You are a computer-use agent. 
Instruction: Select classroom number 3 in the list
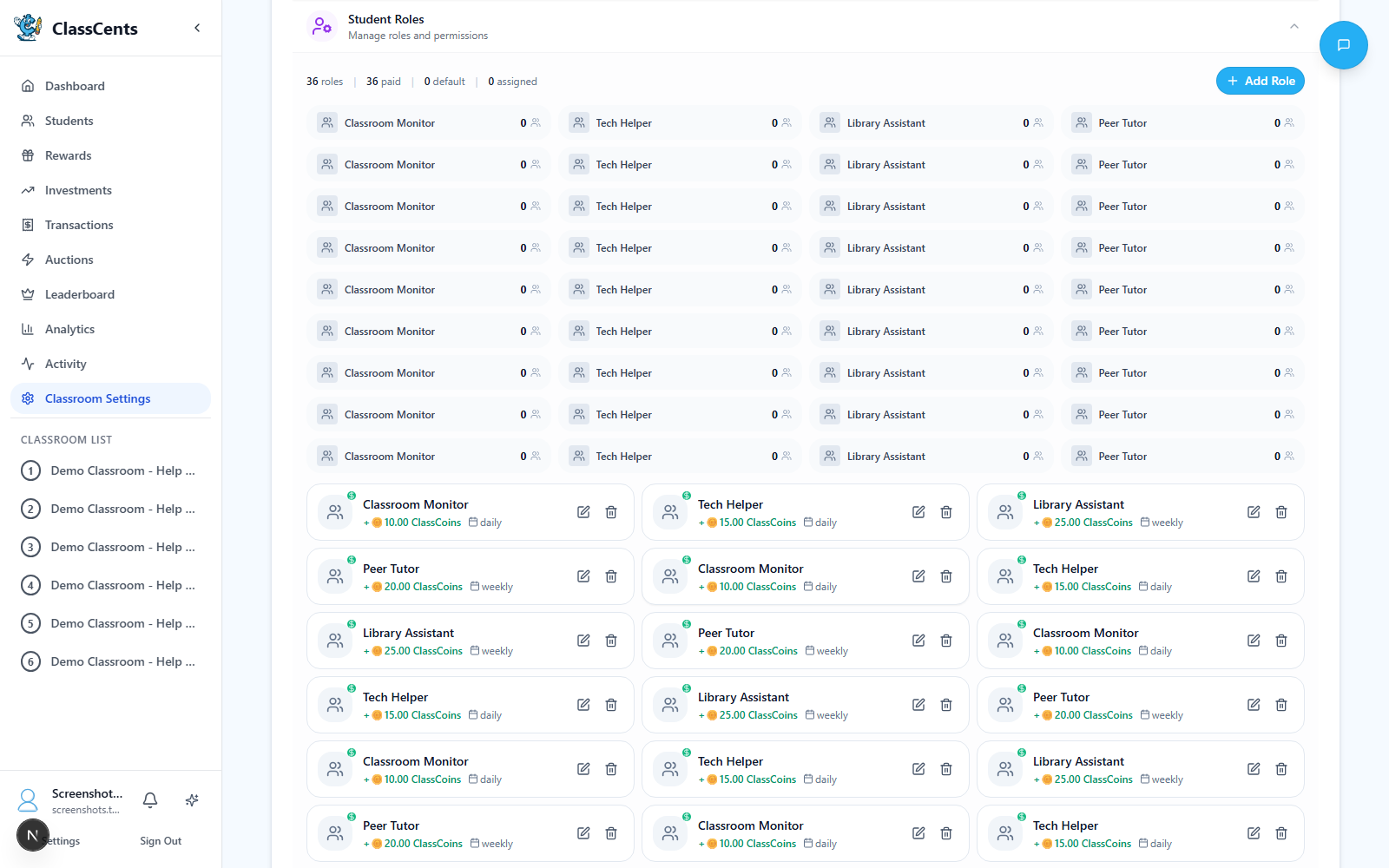(x=110, y=547)
